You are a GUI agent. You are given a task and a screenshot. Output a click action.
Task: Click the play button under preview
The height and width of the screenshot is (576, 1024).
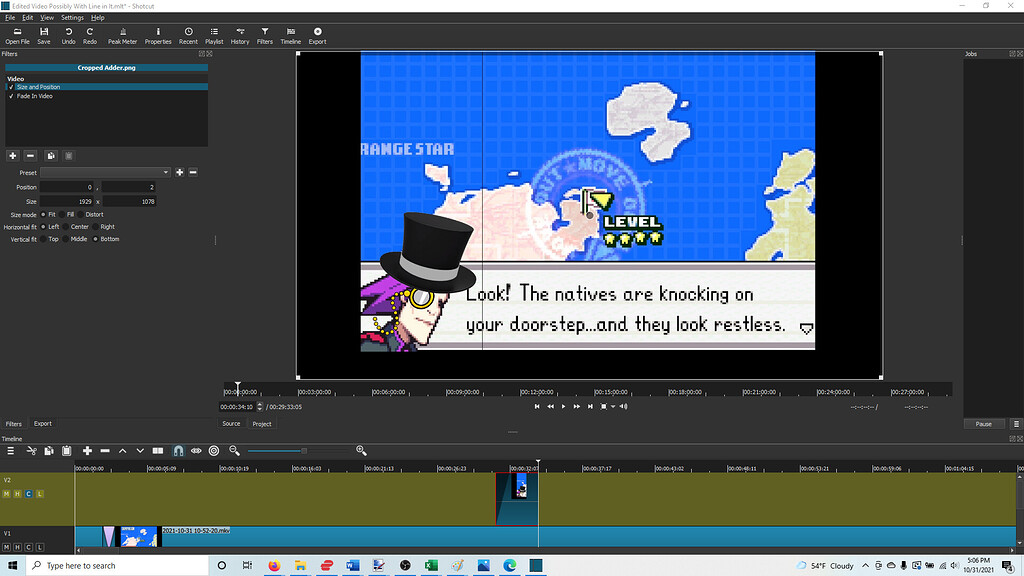(563, 407)
